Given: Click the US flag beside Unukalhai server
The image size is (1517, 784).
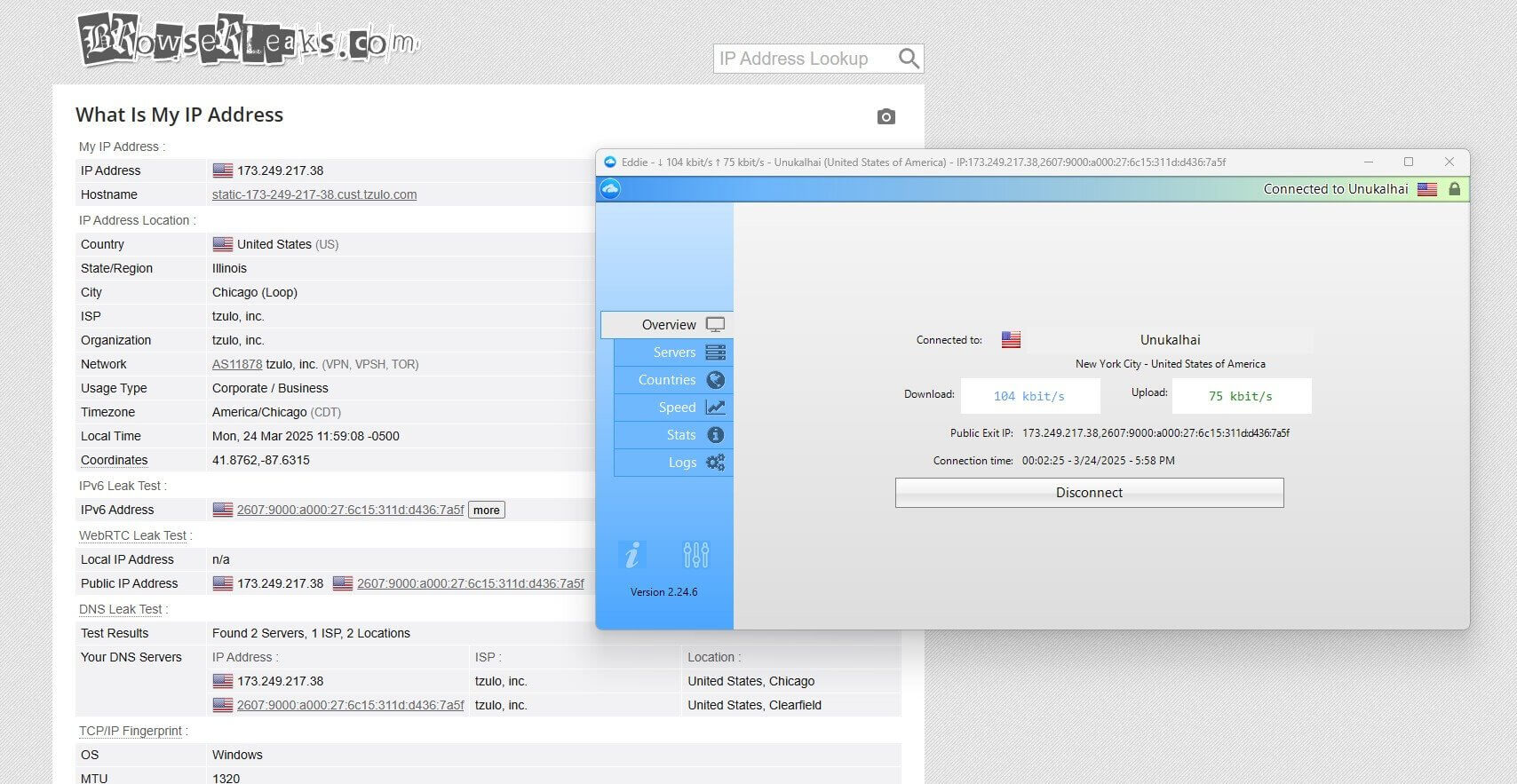Looking at the screenshot, I should [1011, 339].
